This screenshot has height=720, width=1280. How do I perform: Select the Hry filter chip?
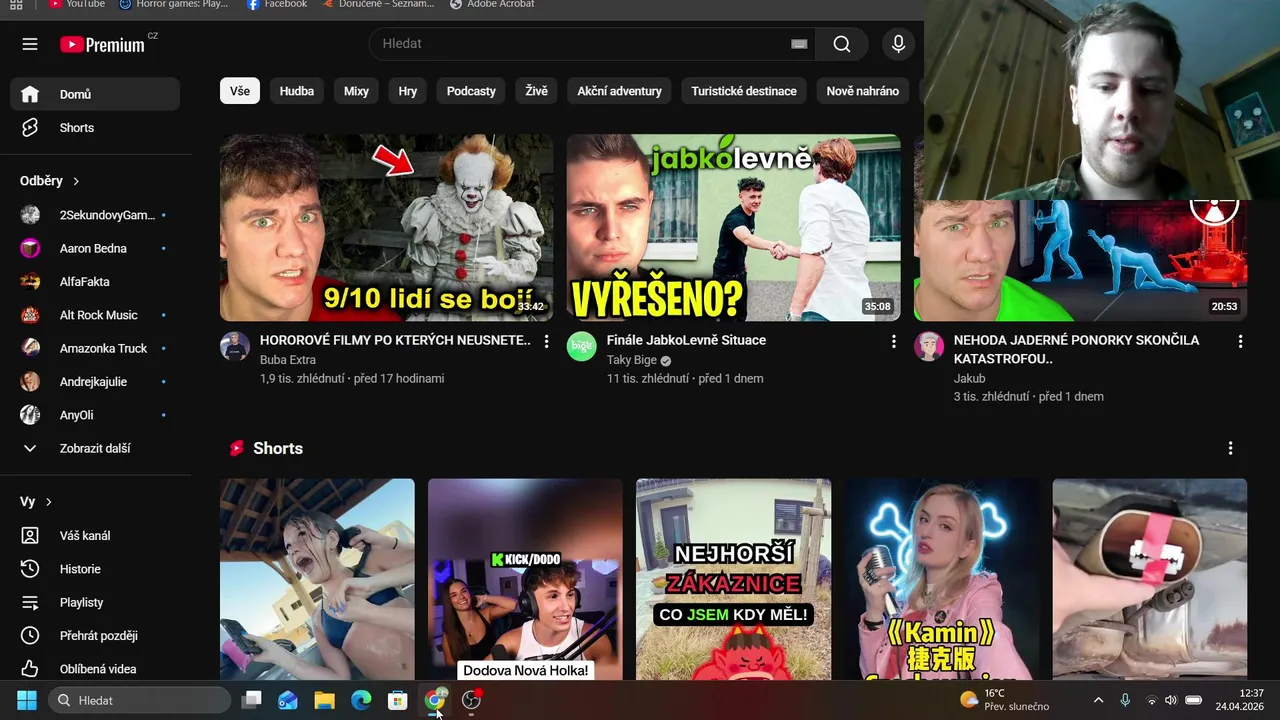[x=408, y=91]
